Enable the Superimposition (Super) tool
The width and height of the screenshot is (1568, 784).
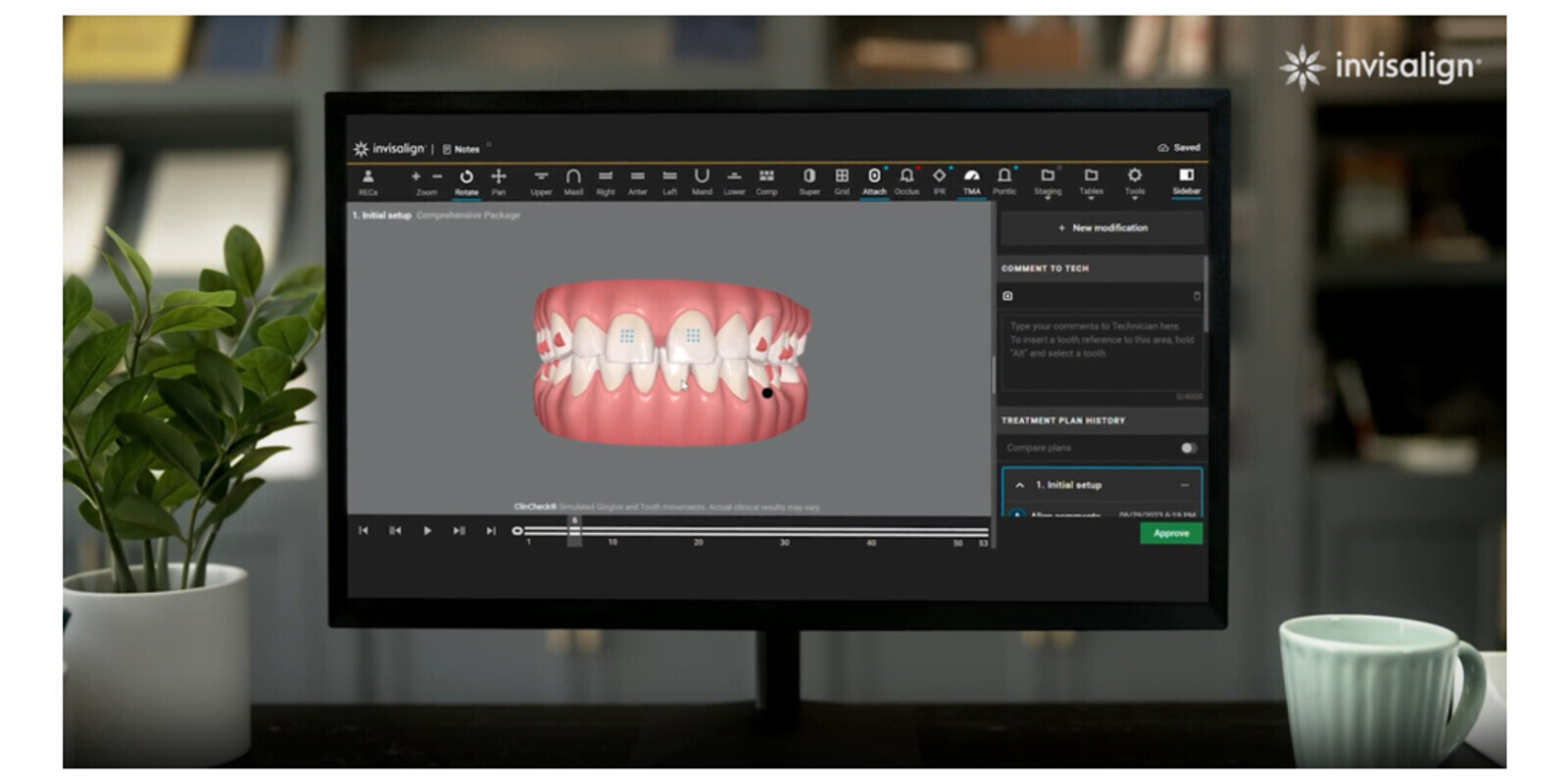click(808, 180)
